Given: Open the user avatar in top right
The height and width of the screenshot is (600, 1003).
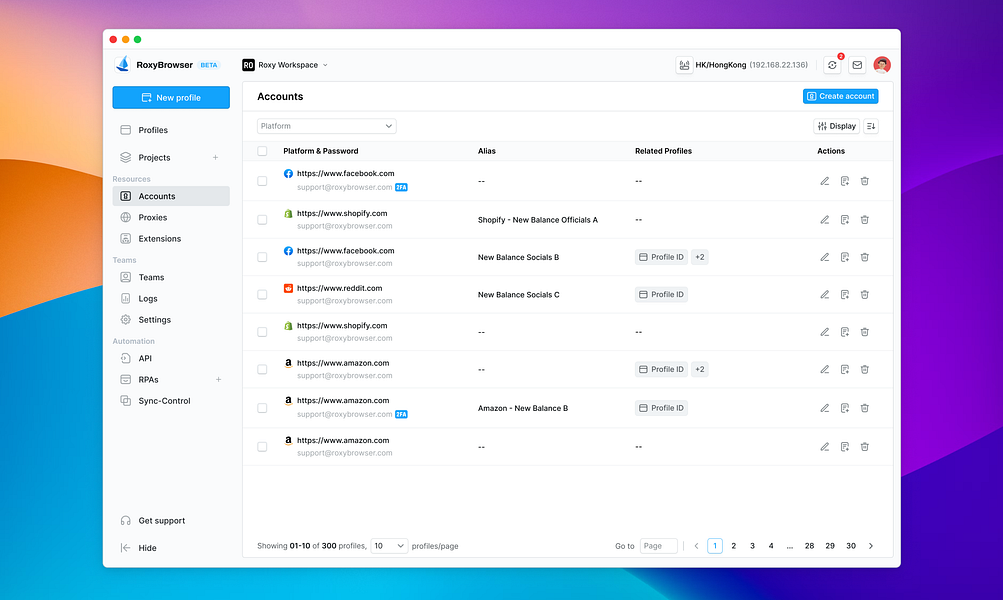Looking at the screenshot, I should pyautogui.click(x=882, y=65).
